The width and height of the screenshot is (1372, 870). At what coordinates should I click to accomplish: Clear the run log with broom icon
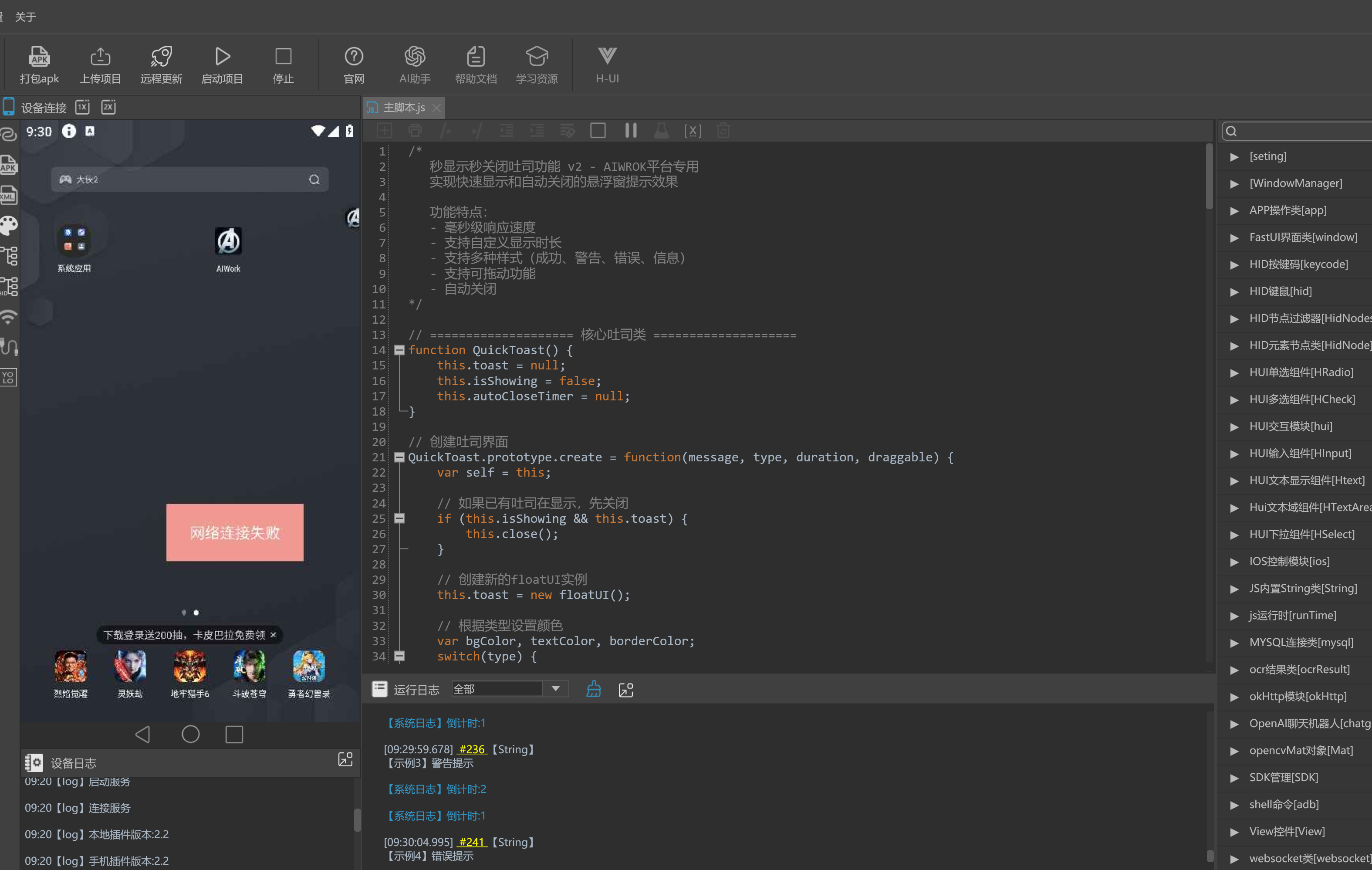pyautogui.click(x=593, y=689)
